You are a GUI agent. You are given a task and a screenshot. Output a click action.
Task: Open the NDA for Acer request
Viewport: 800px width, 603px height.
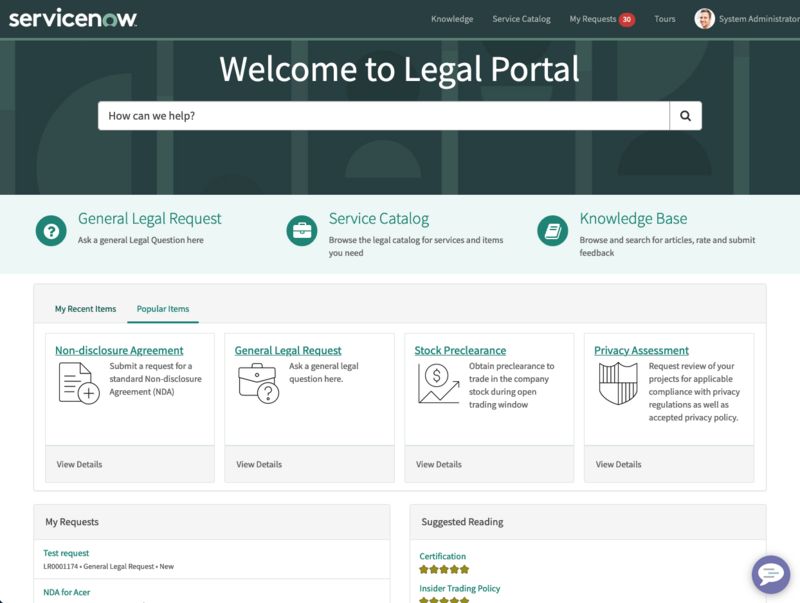(66, 592)
